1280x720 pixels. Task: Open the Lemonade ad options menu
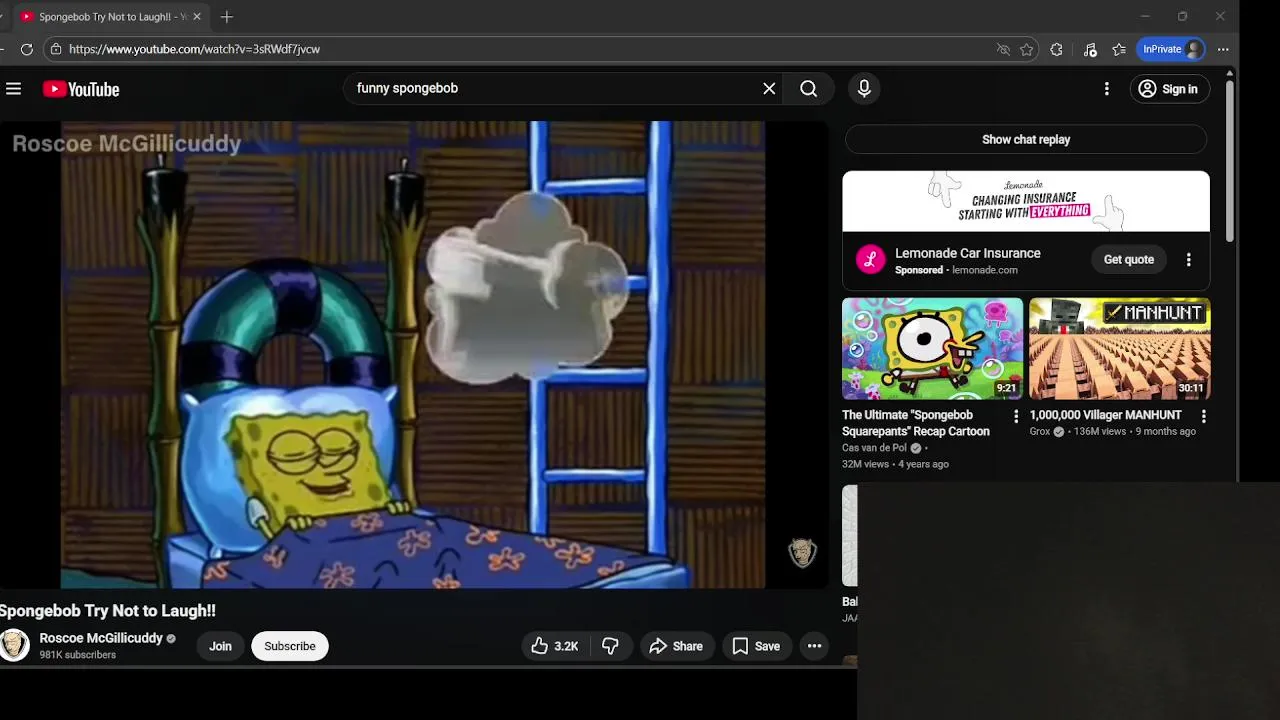[1188, 260]
